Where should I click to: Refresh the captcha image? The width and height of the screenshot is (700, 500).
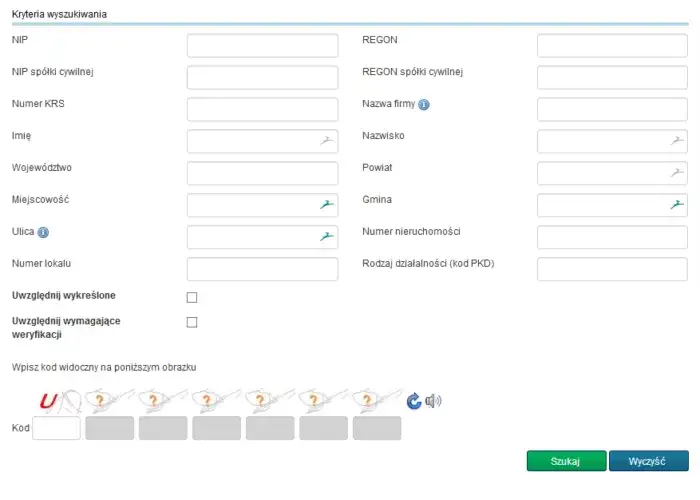point(414,401)
